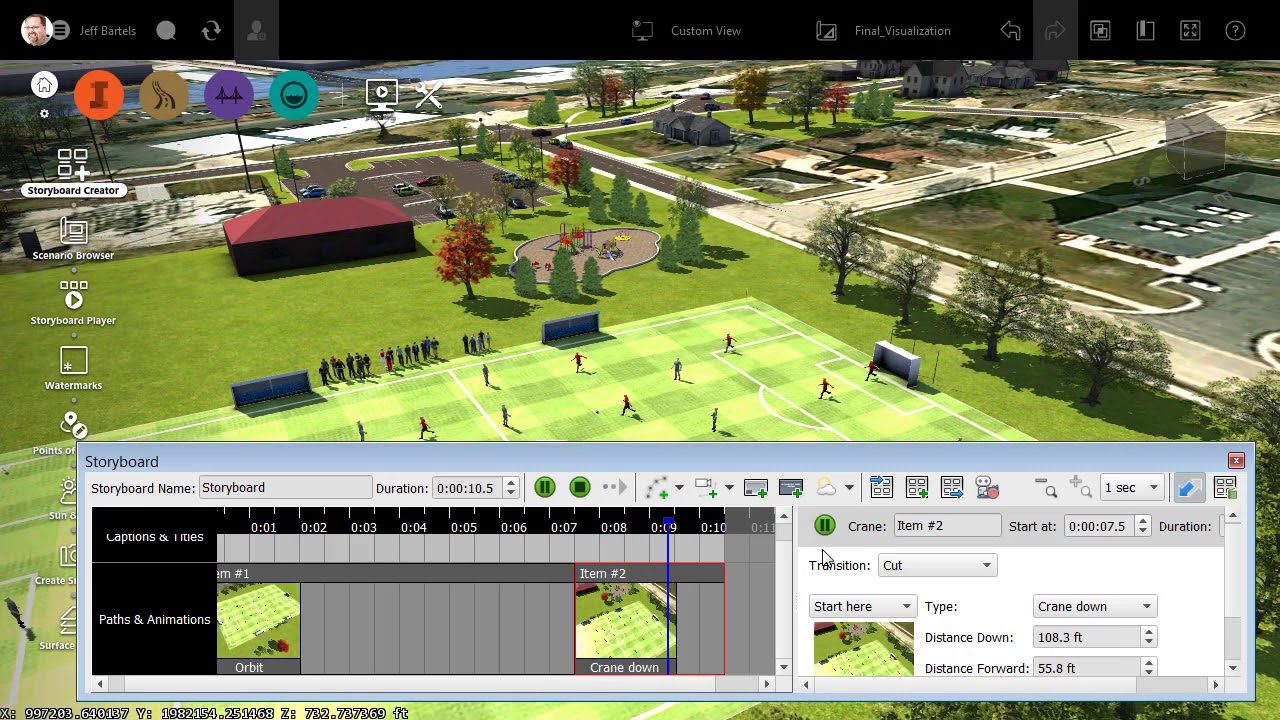This screenshot has height=720, width=1280.
Task: Enter full screen mode
Action: [x=1190, y=31]
